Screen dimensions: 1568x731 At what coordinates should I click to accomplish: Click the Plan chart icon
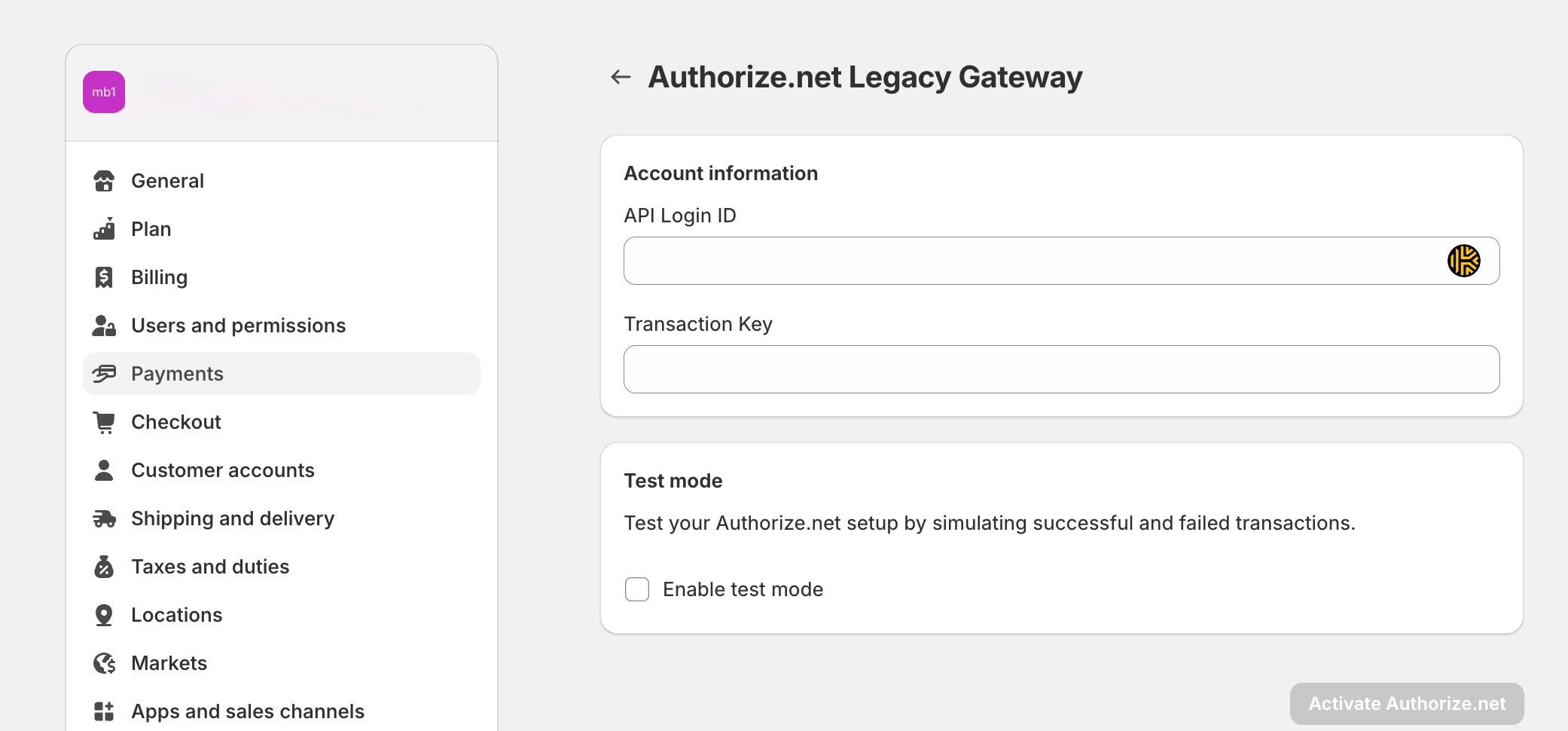104,229
